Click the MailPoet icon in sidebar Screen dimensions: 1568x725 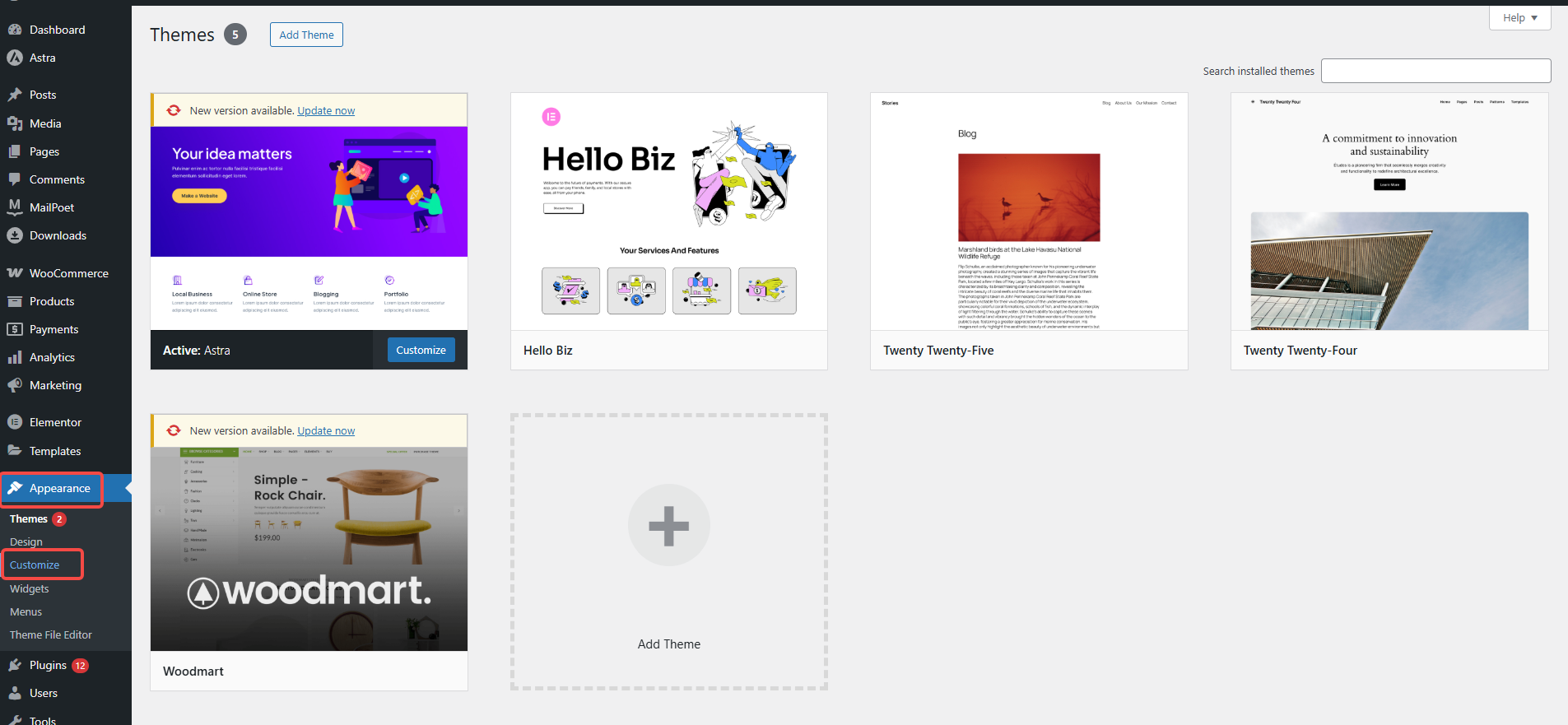tap(15, 207)
